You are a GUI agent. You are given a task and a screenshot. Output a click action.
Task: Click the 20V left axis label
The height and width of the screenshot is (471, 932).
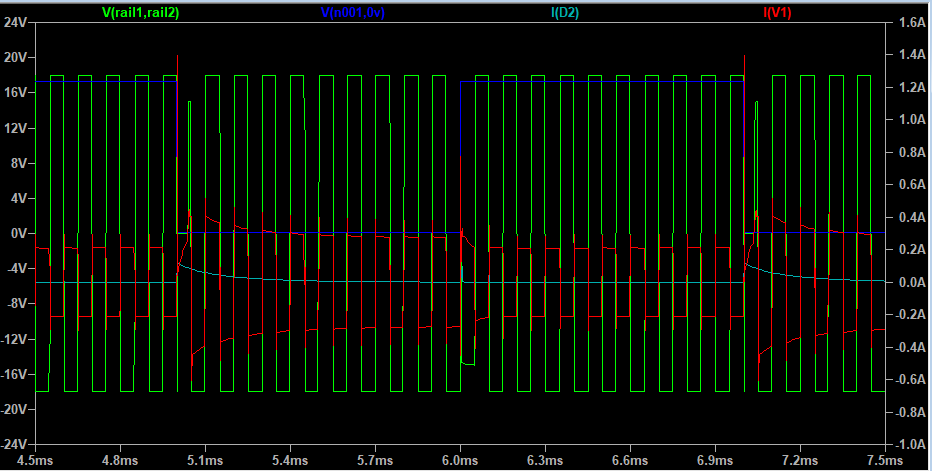tap(15, 58)
